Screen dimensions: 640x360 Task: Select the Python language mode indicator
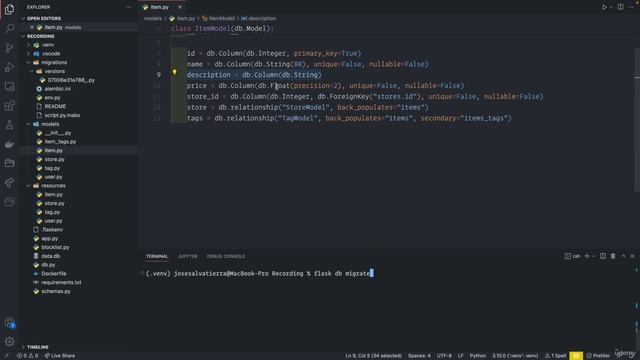pyautogui.click(x=478, y=356)
